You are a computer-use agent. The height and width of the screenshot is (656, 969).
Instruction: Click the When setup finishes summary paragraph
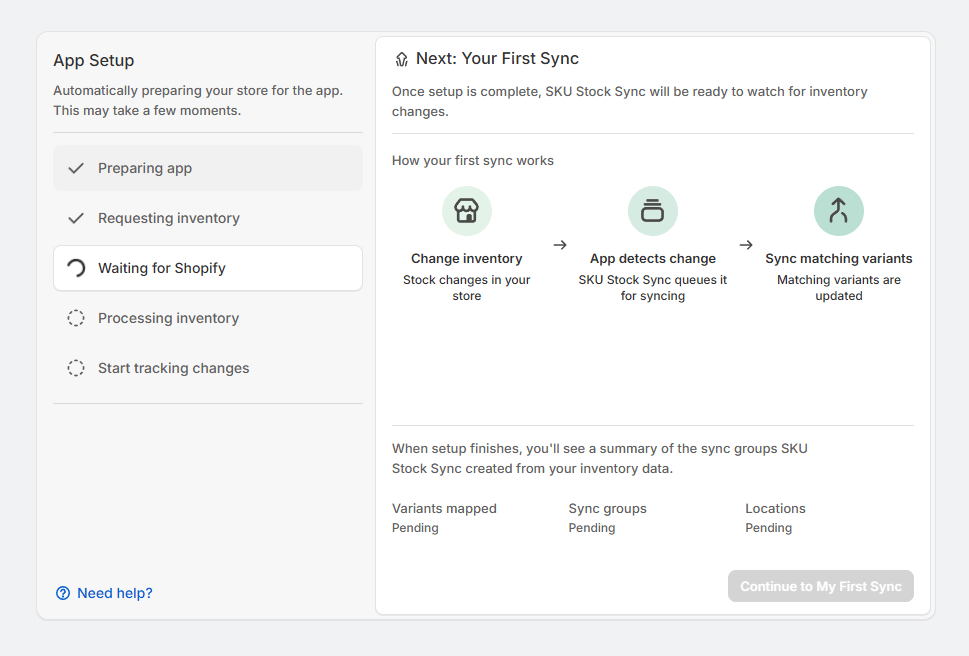(x=599, y=458)
